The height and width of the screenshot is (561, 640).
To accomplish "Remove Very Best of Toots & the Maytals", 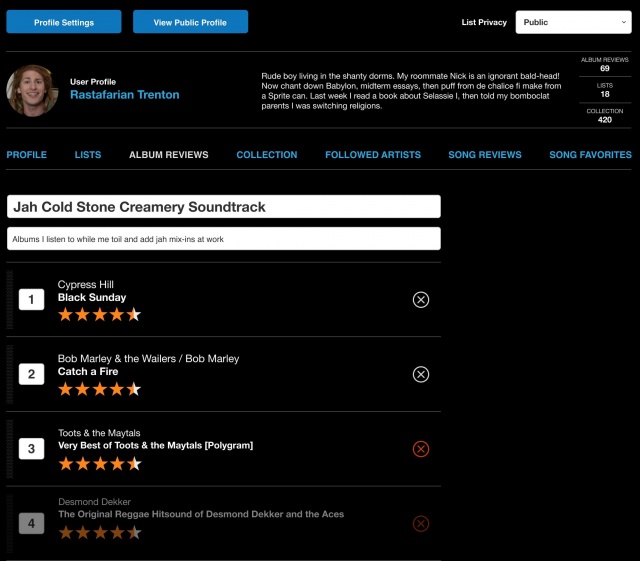I will 420,449.
